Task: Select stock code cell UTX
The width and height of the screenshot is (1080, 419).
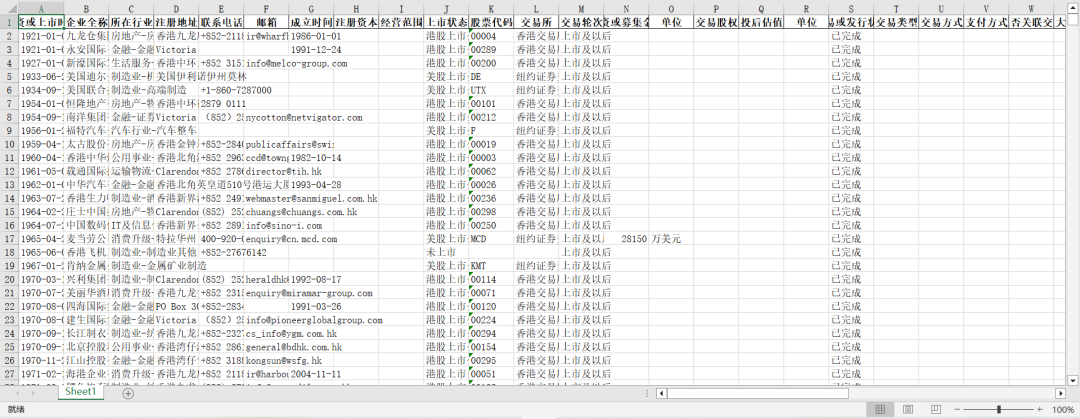Action: [491, 90]
